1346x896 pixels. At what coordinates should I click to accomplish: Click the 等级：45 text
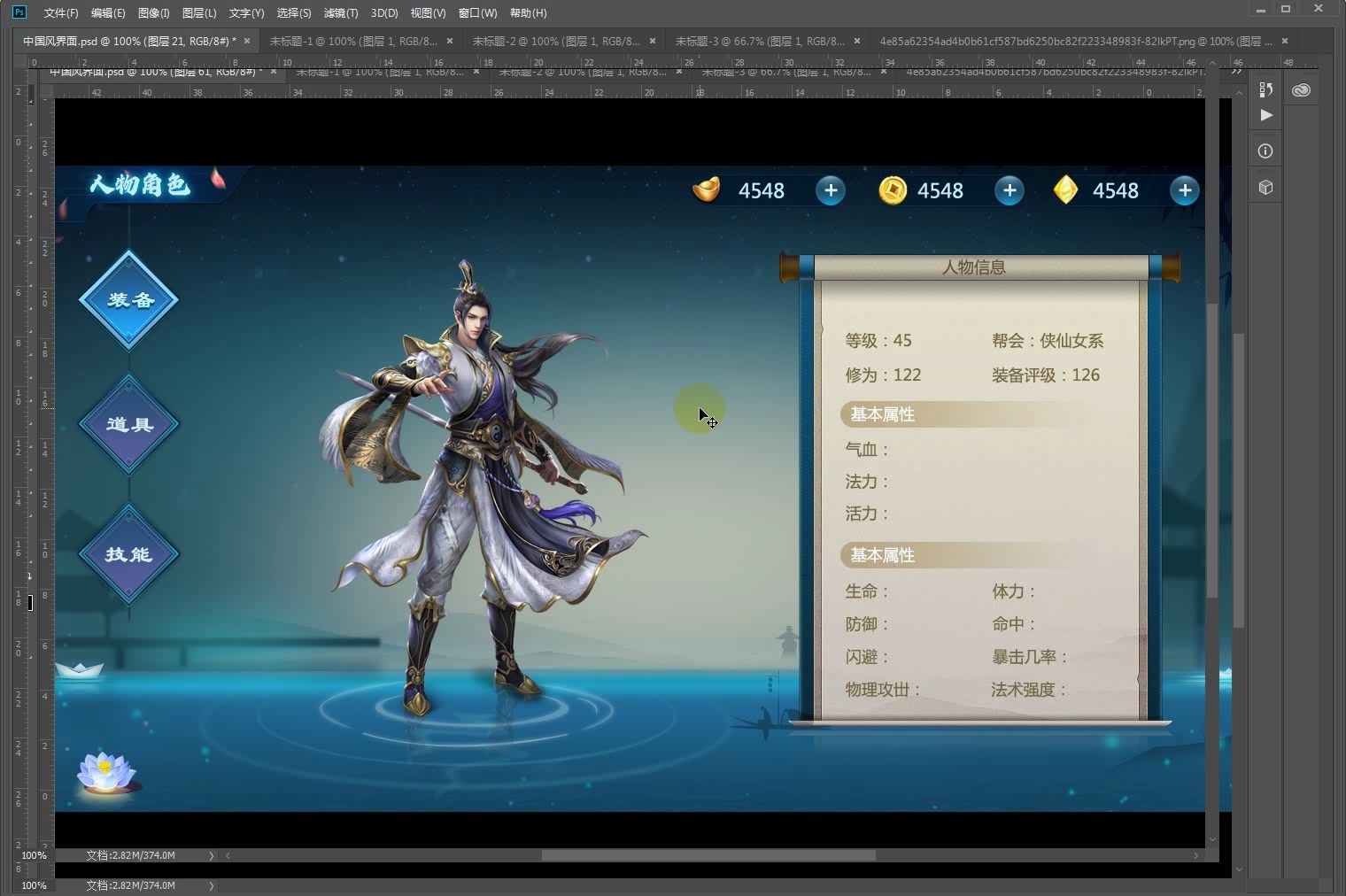coord(878,341)
